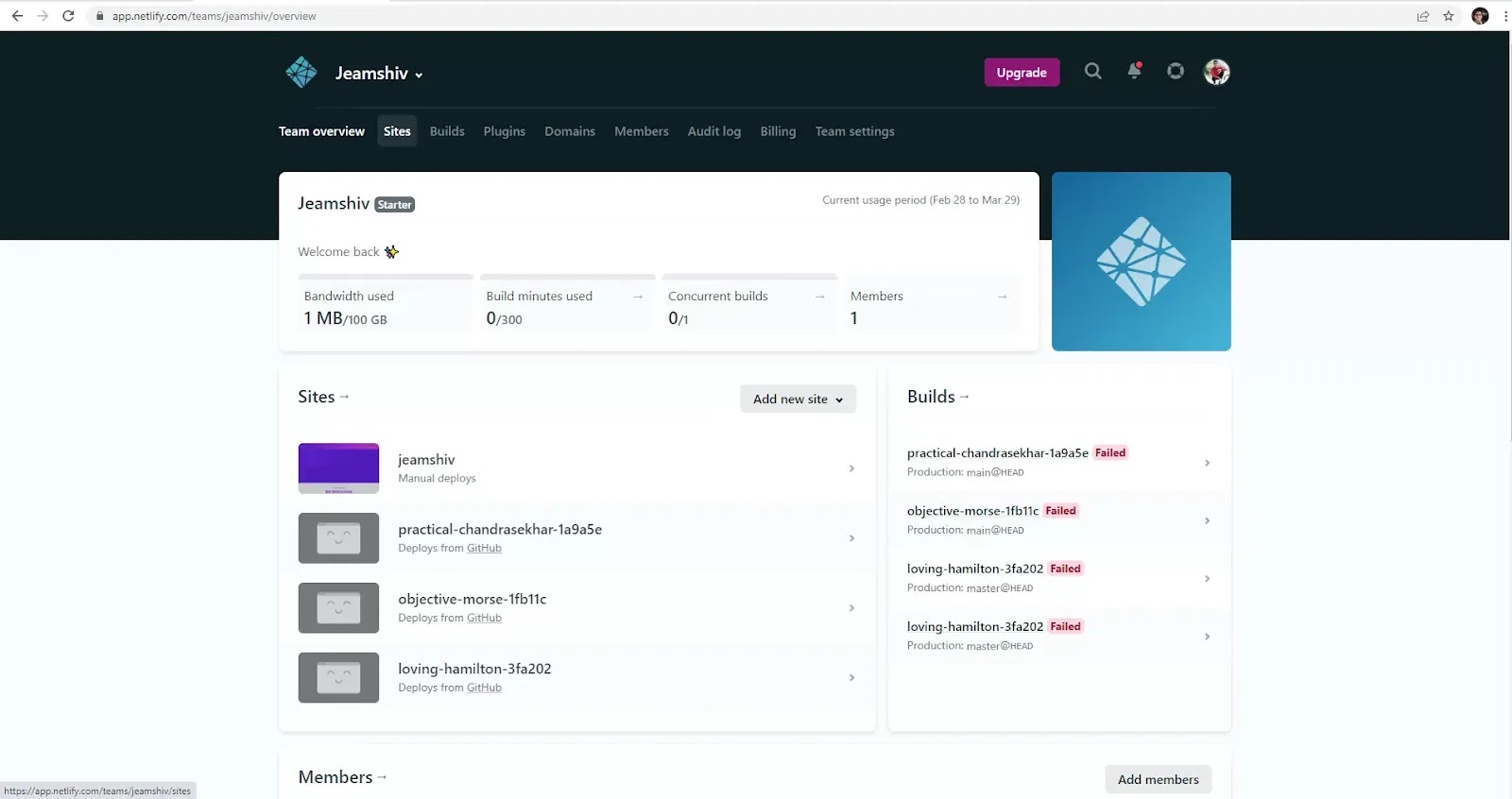The height and width of the screenshot is (799, 1512).
Task: Click browser forward arrow
Action: point(43,16)
